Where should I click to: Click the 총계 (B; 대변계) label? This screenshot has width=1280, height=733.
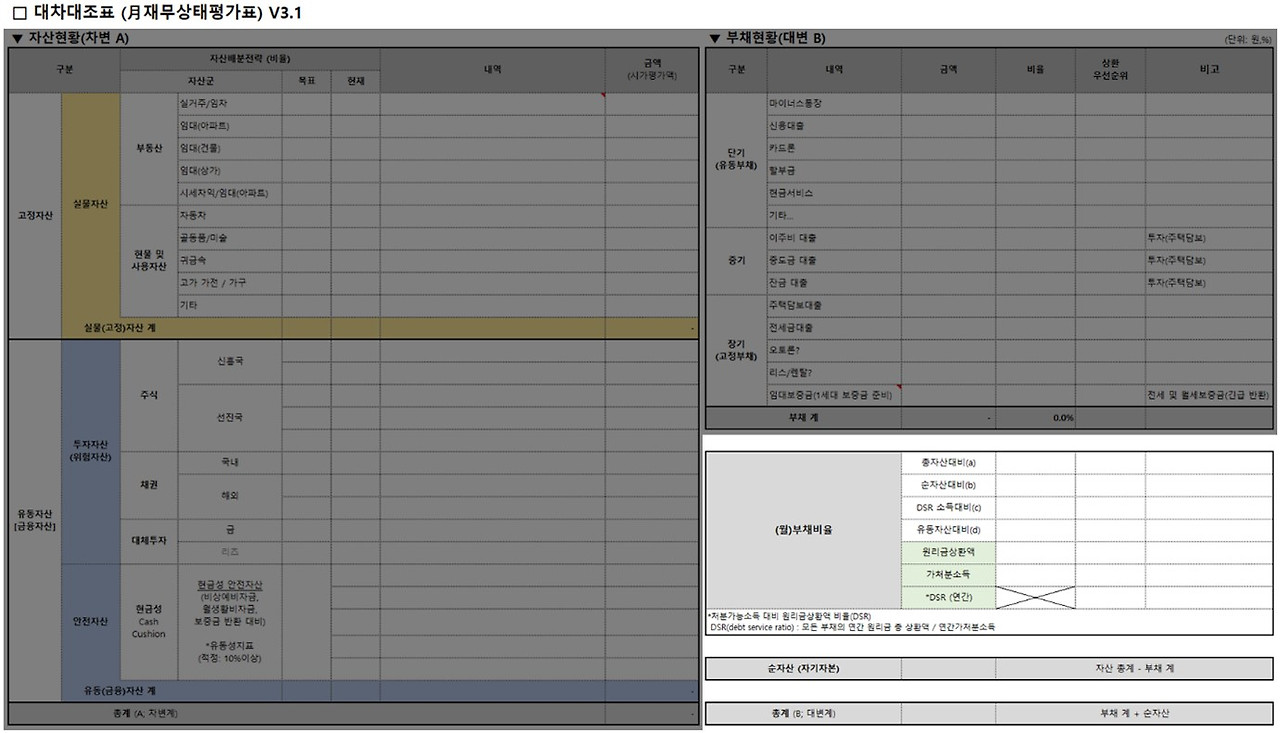pyautogui.click(x=804, y=713)
